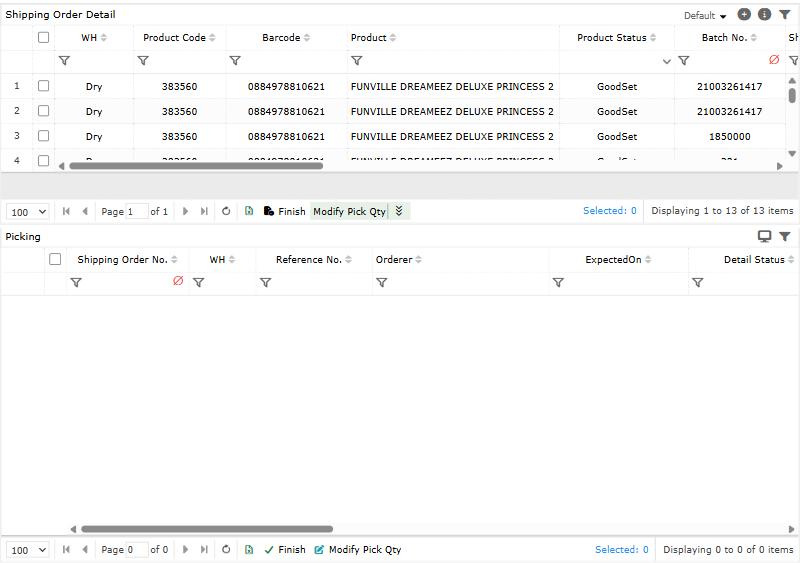Viewport: 800px width, 563px height.
Task: Toggle the filter funnel in Picking header
Action: tap(785, 236)
